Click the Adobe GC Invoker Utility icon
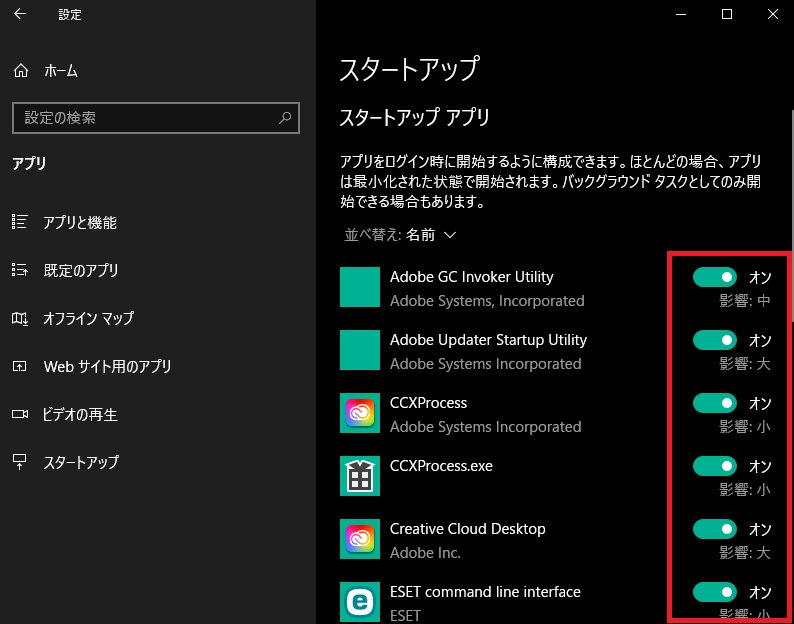The height and width of the screenshot is (624, 794). tap(360, 287)
